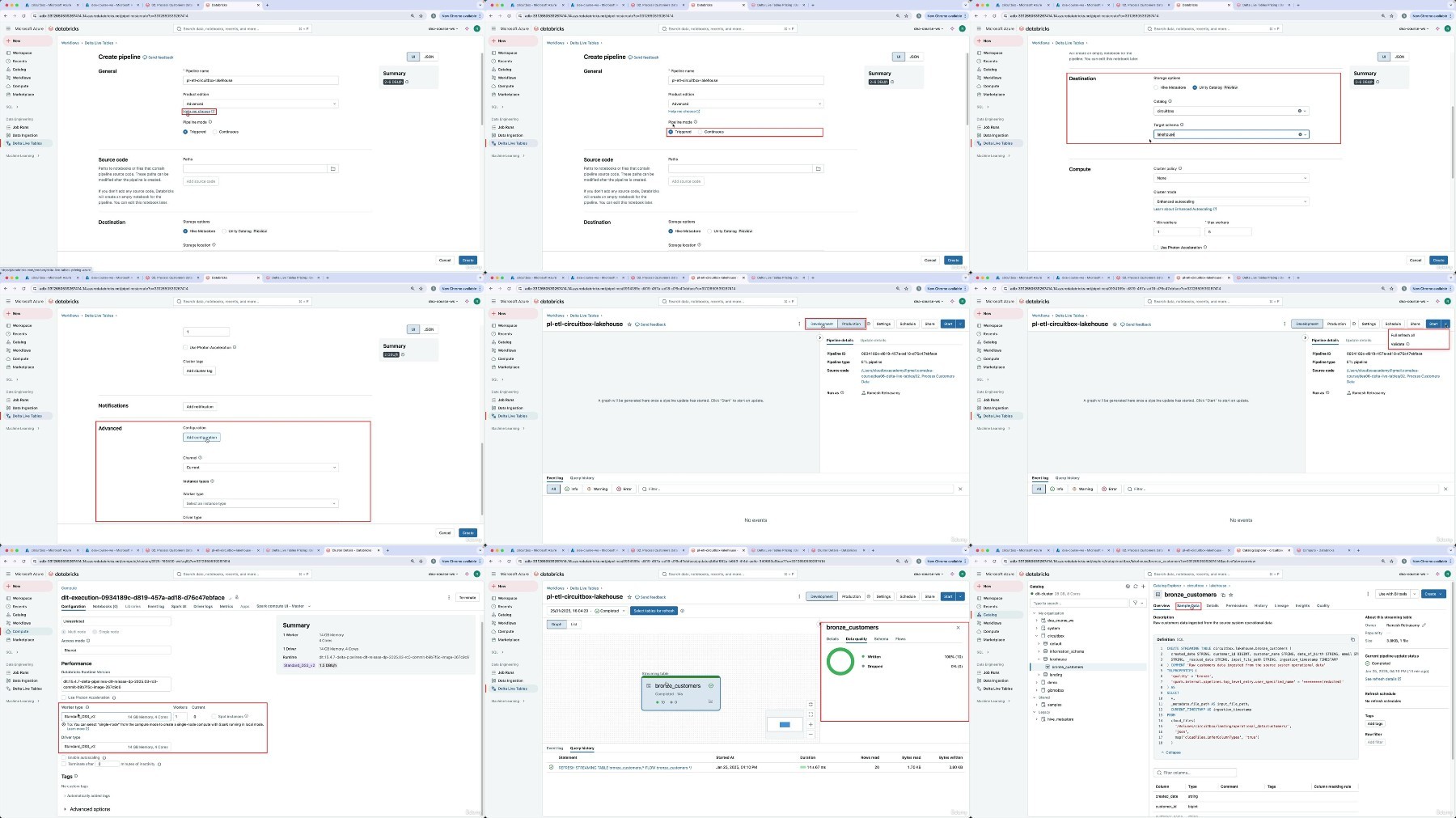Open Driver logs tab in cluster details
This screenshot has height=818, width=1456.
pyautogui.click(x=203, y=606)
